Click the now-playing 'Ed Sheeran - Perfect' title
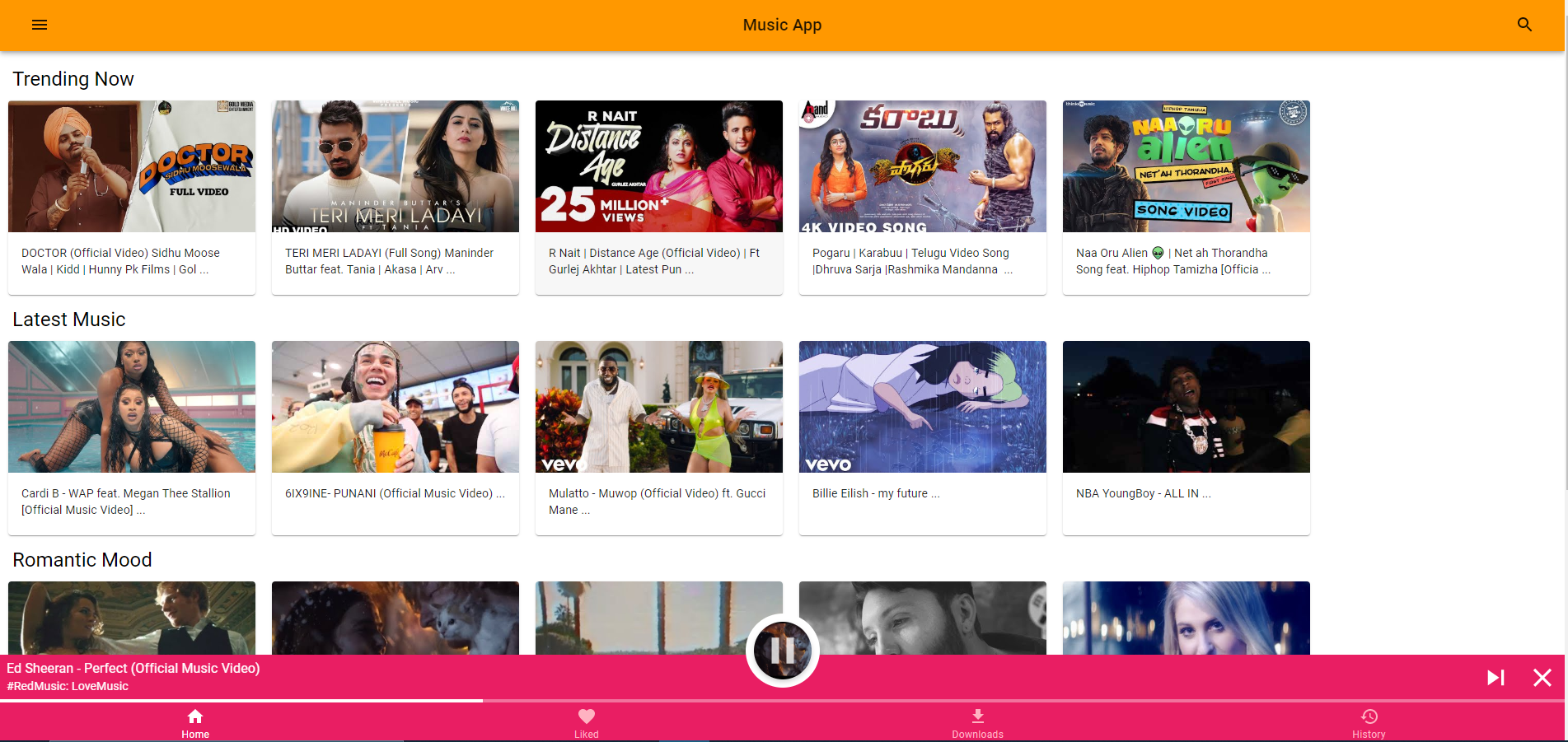The width and height of the screenshot is (1568, 742). click(x=133, y=668)
